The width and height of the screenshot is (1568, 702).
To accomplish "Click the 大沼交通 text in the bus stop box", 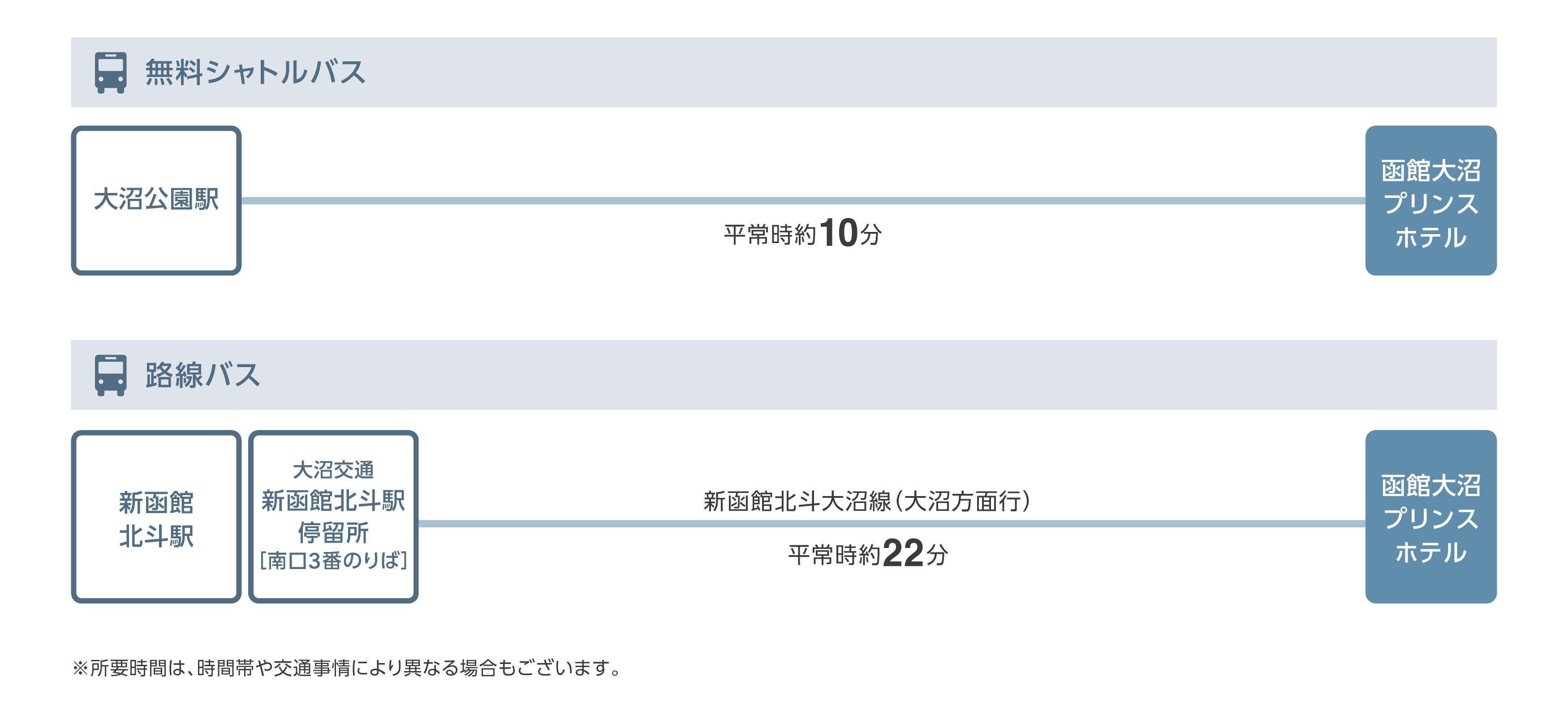I will pyautogui.click(x=333, y=470).
